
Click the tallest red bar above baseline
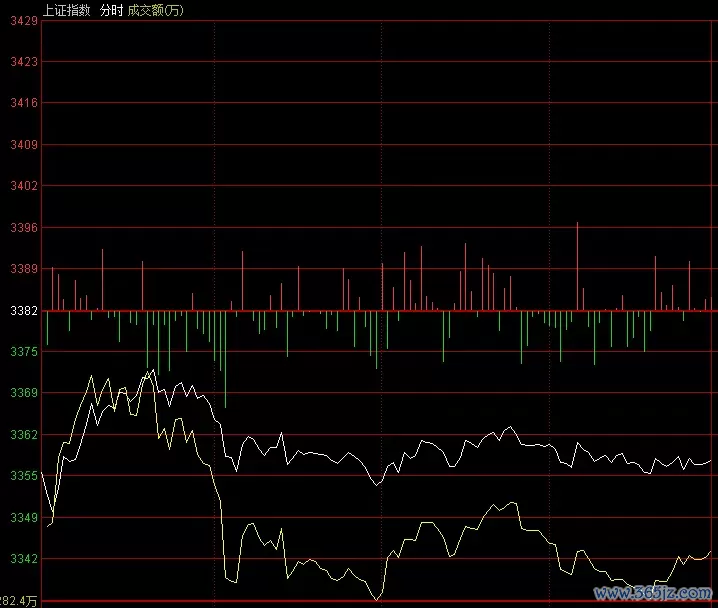point(577,266)
